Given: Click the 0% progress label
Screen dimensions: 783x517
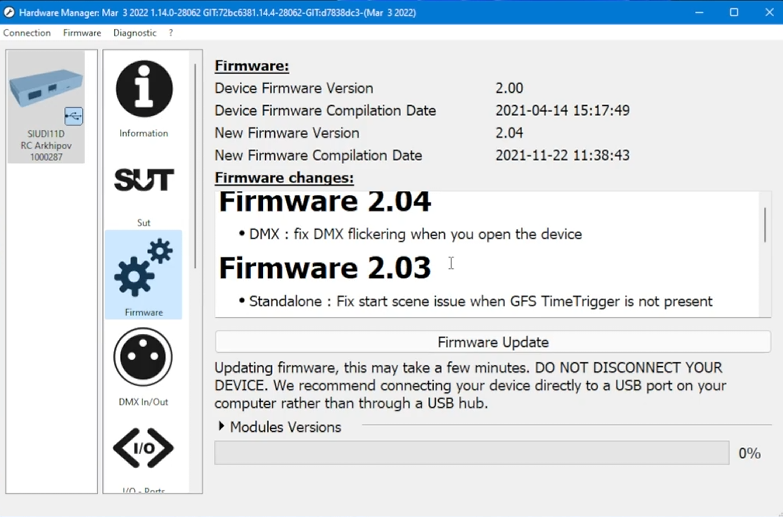Looking at the screenshot, I should [750, 454].
